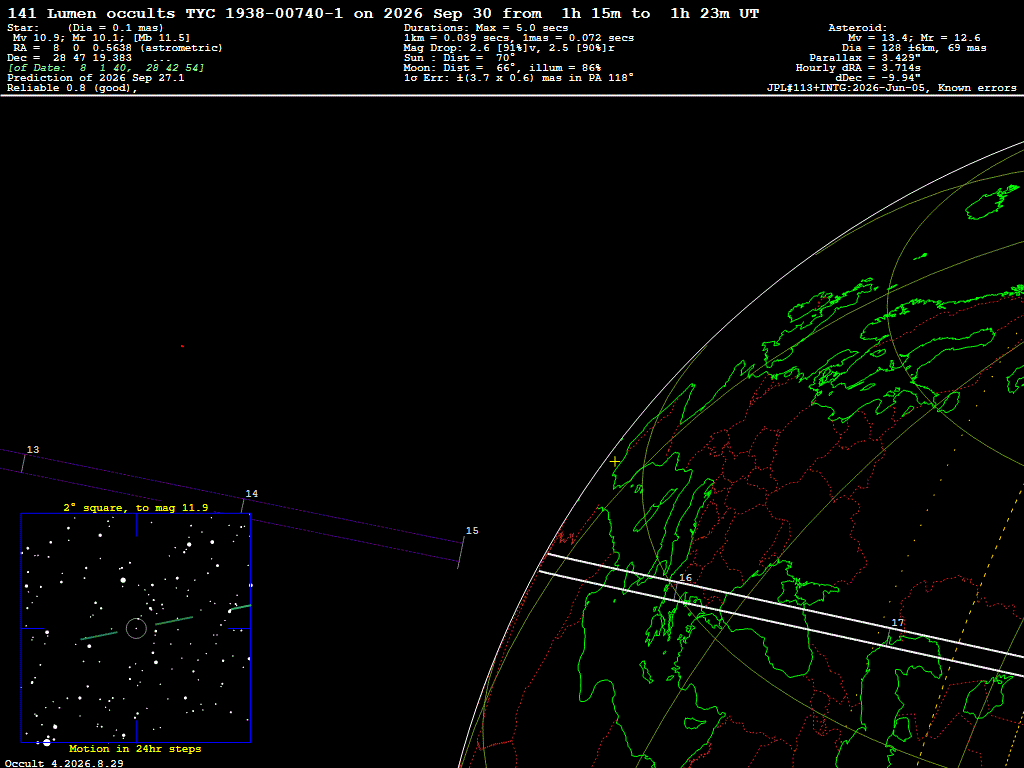Select time marker 13 on the dashed path

(33, 449)
